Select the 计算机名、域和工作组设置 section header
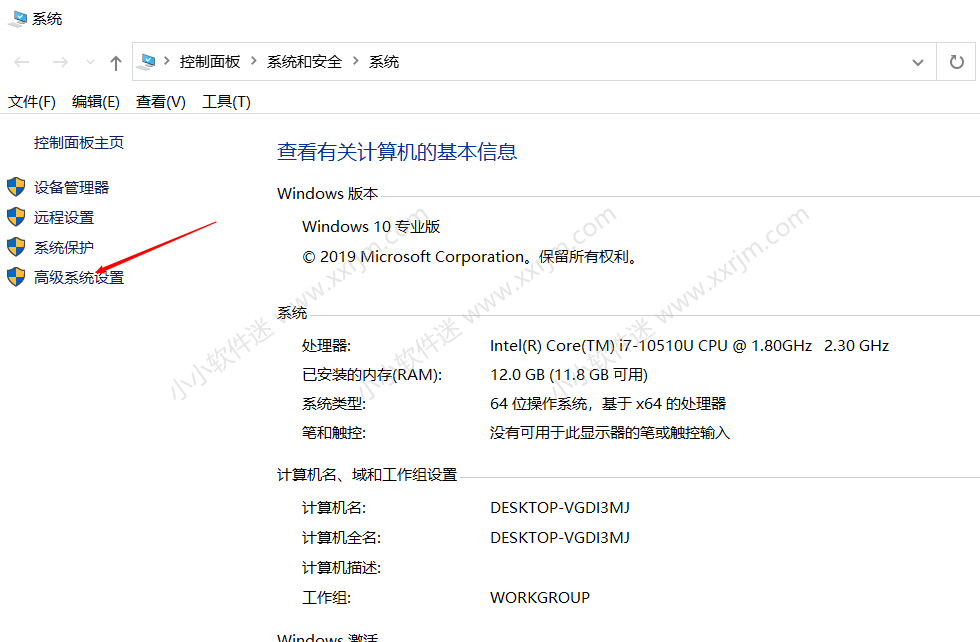The height and width of the screenshot is (642, 980). click(367, 475)
